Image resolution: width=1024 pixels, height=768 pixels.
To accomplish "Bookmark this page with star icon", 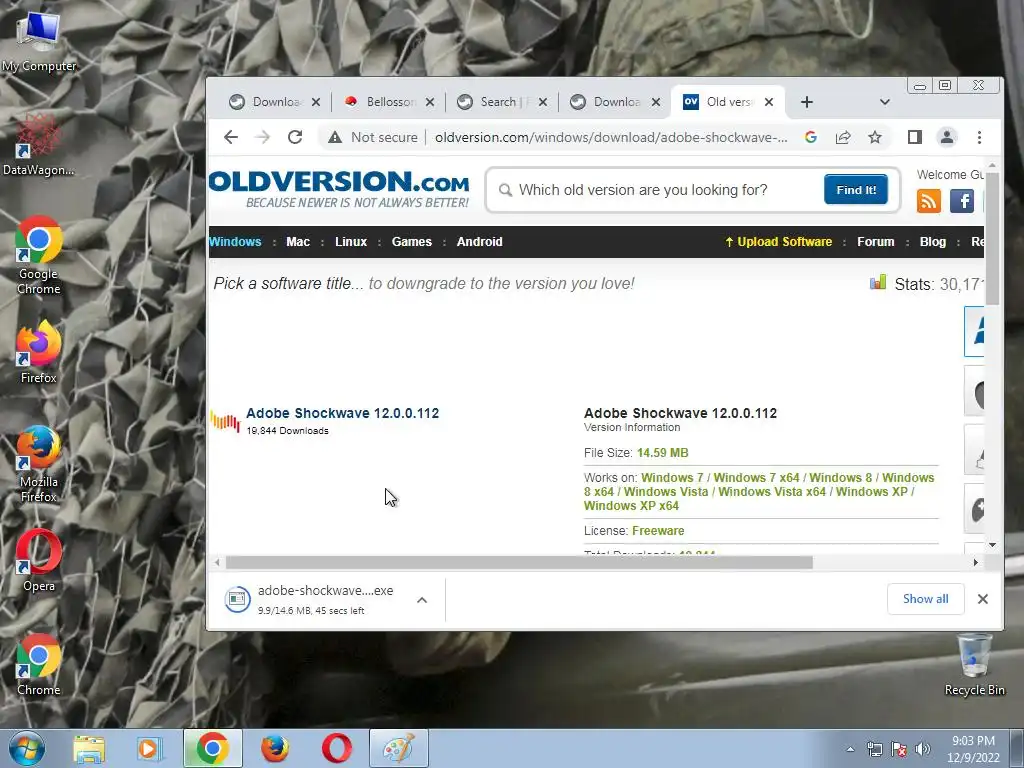I will [875, 137].
